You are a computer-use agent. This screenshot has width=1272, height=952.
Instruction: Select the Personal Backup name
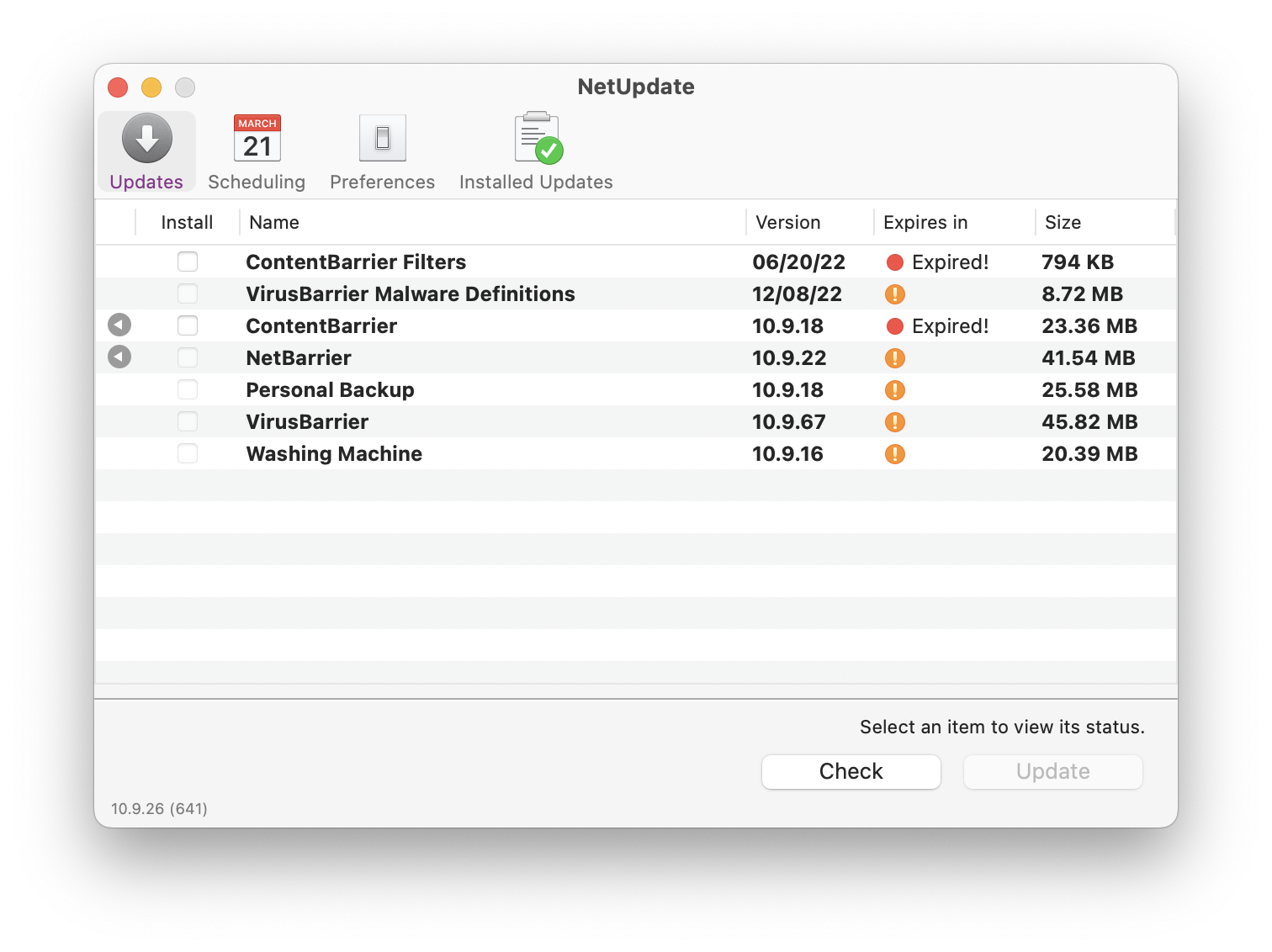331,390
